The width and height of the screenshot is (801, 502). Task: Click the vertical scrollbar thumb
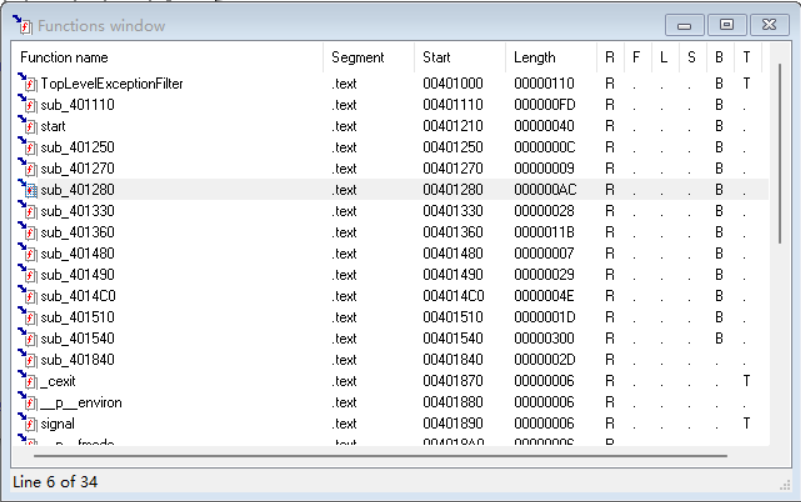780,153
